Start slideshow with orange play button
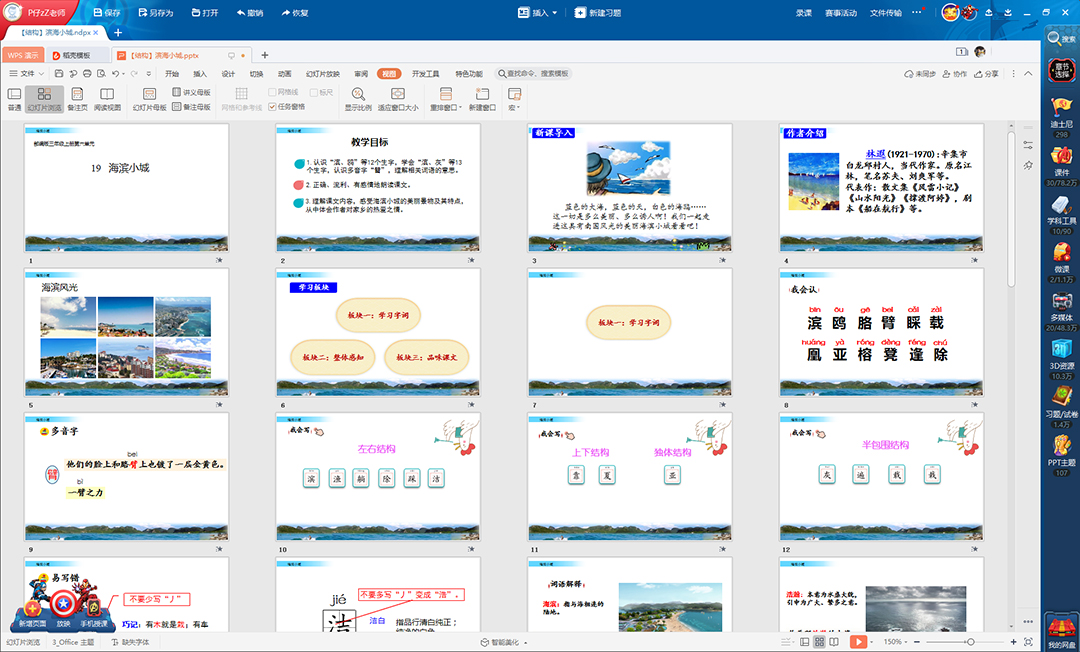 pos(858,642)
